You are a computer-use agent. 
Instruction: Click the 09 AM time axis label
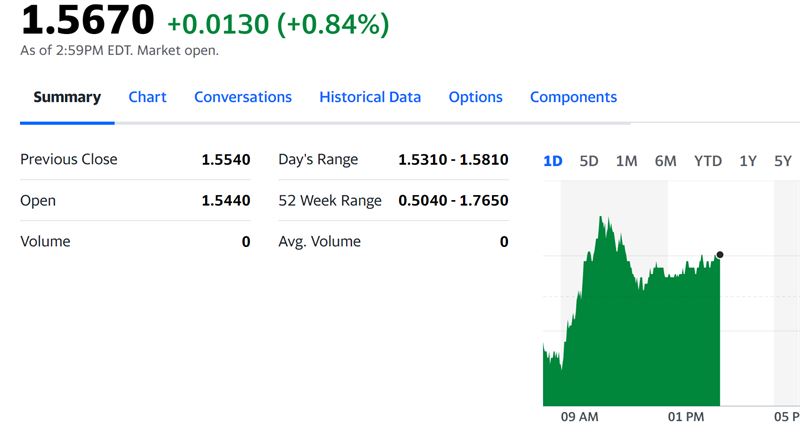(579, 416)
